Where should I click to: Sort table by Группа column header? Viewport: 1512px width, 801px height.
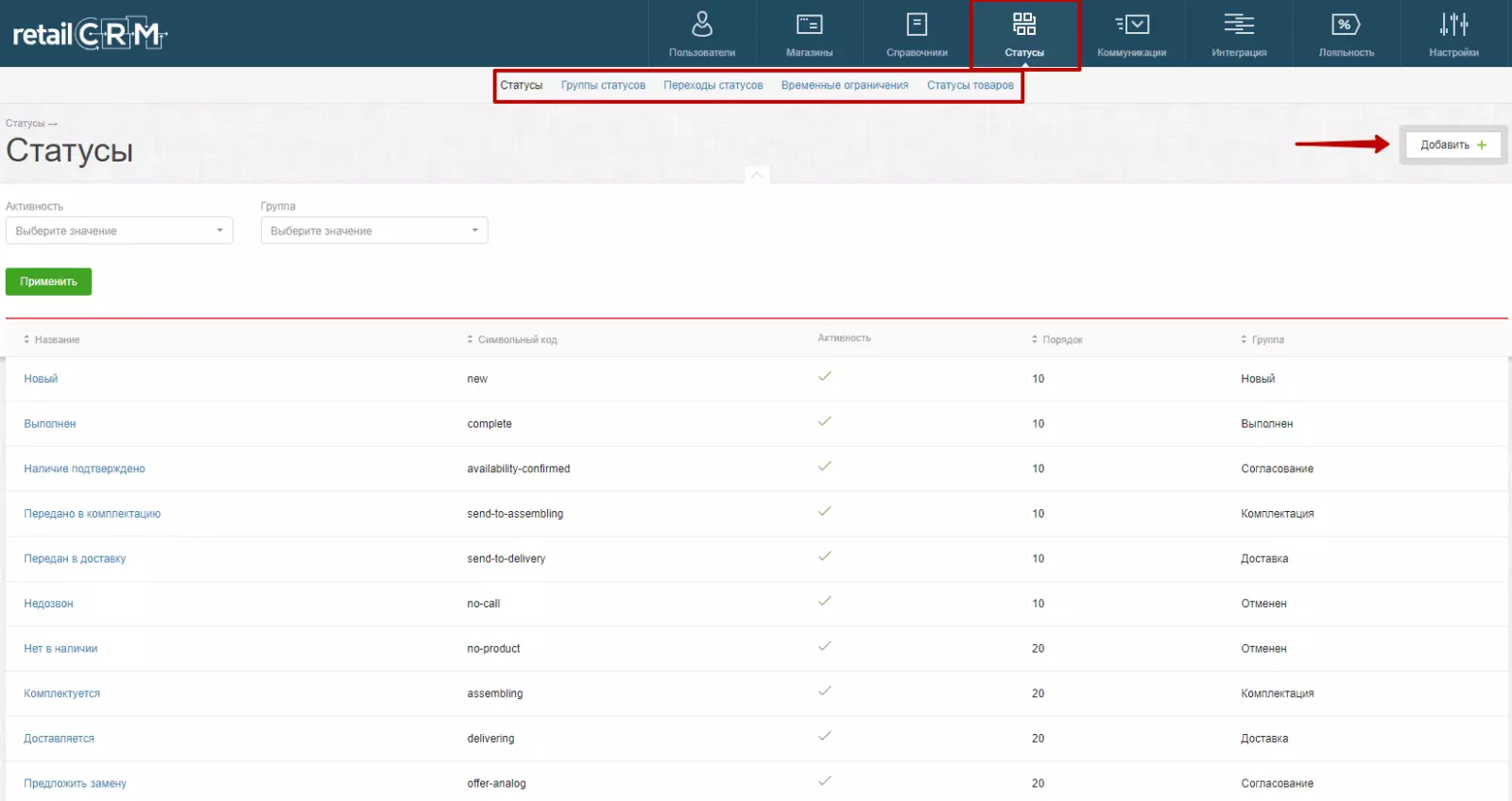[x=1263, y=339]
